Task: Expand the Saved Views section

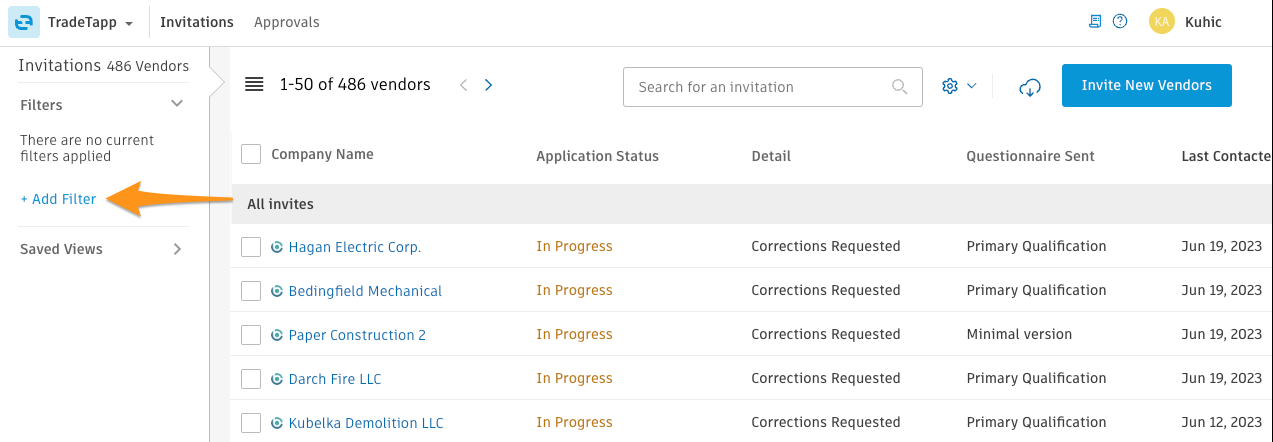Action: click(177, 249)
